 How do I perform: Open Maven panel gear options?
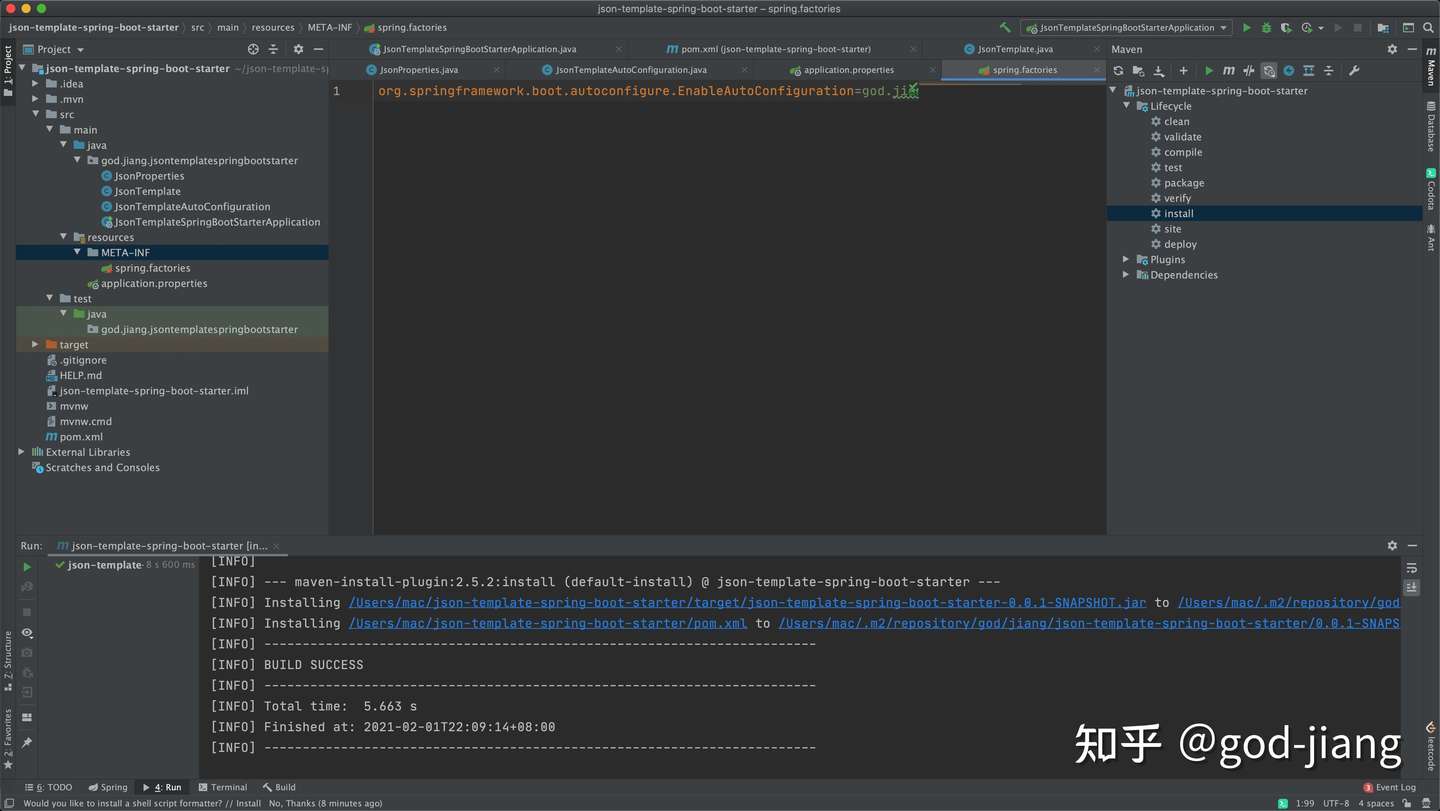1392,49
